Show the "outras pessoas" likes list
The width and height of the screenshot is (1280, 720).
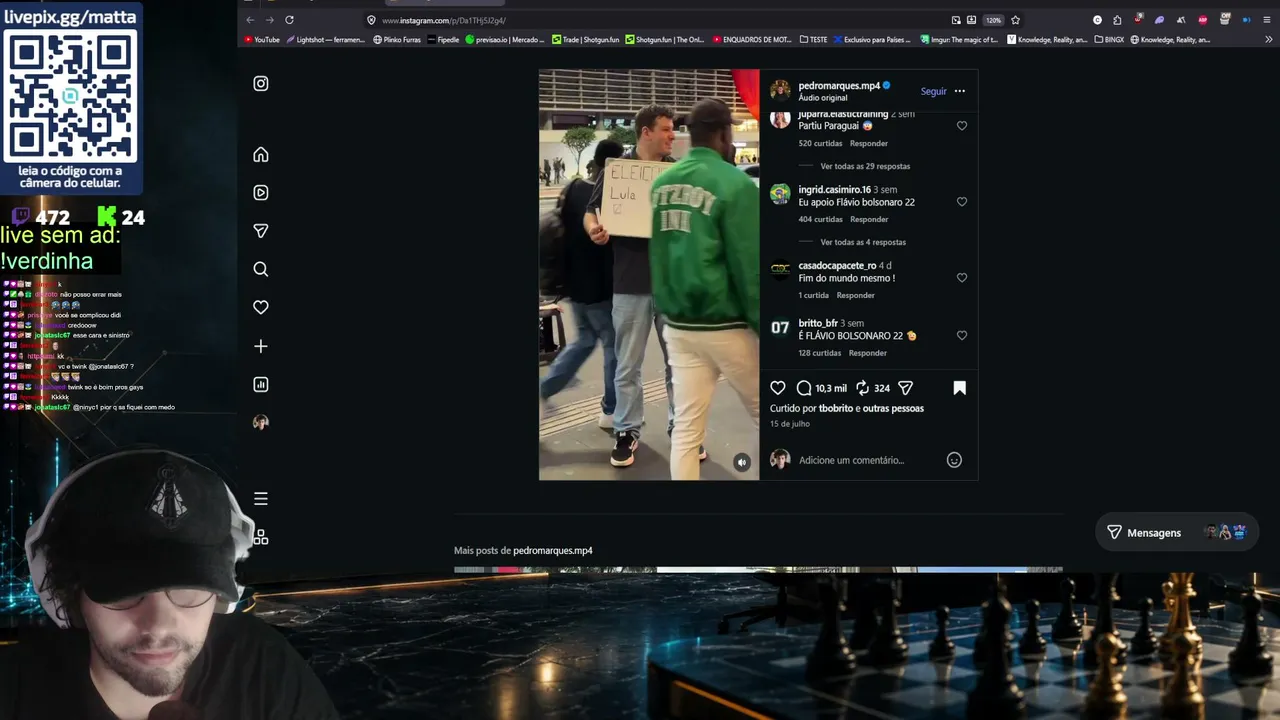tap(894, 408)
